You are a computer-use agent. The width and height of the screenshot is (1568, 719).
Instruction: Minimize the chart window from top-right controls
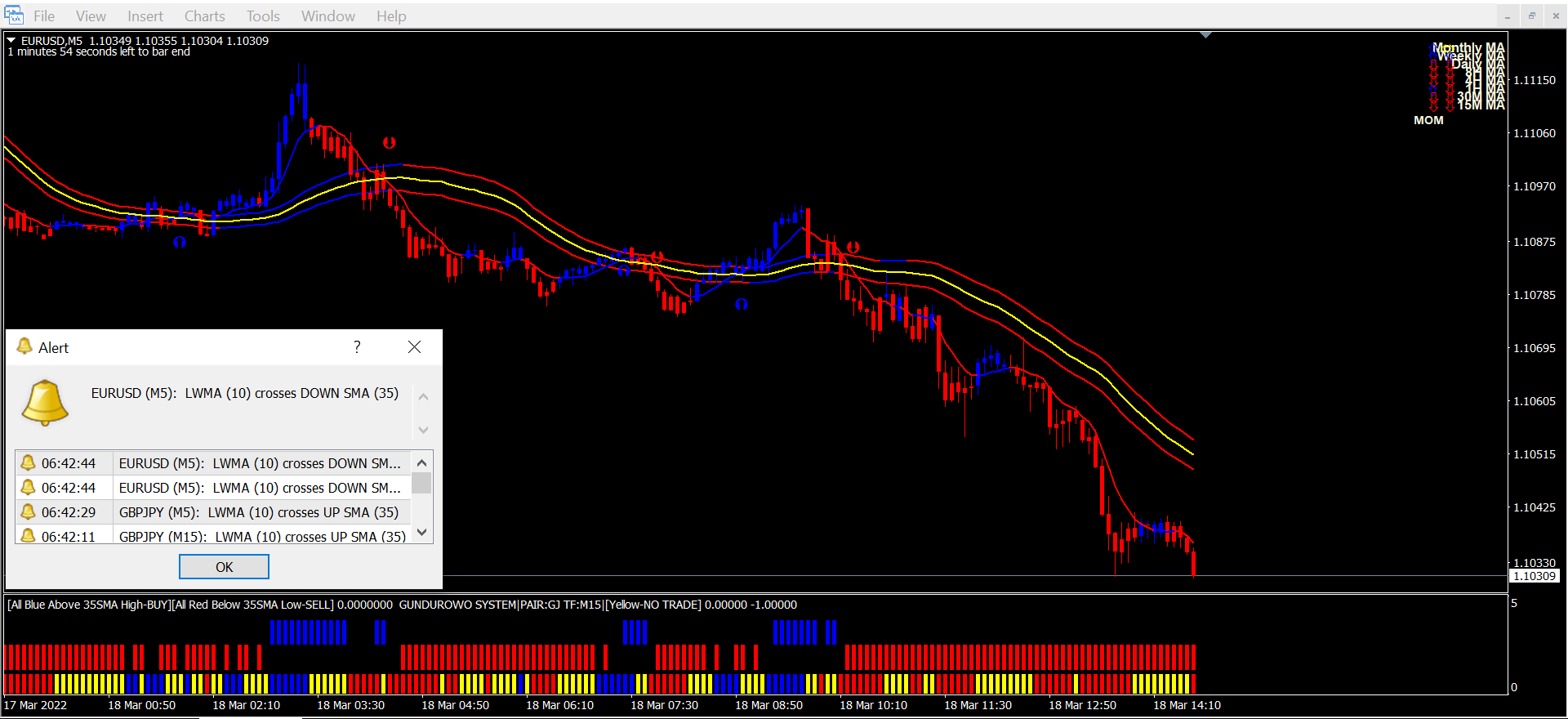tap(1508, 16)
